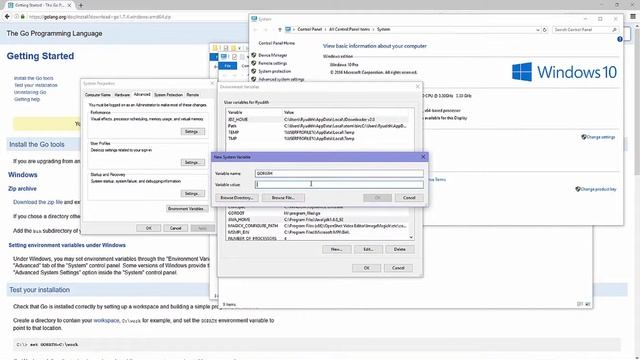Click Cancel in System Properties

point(176,228)
